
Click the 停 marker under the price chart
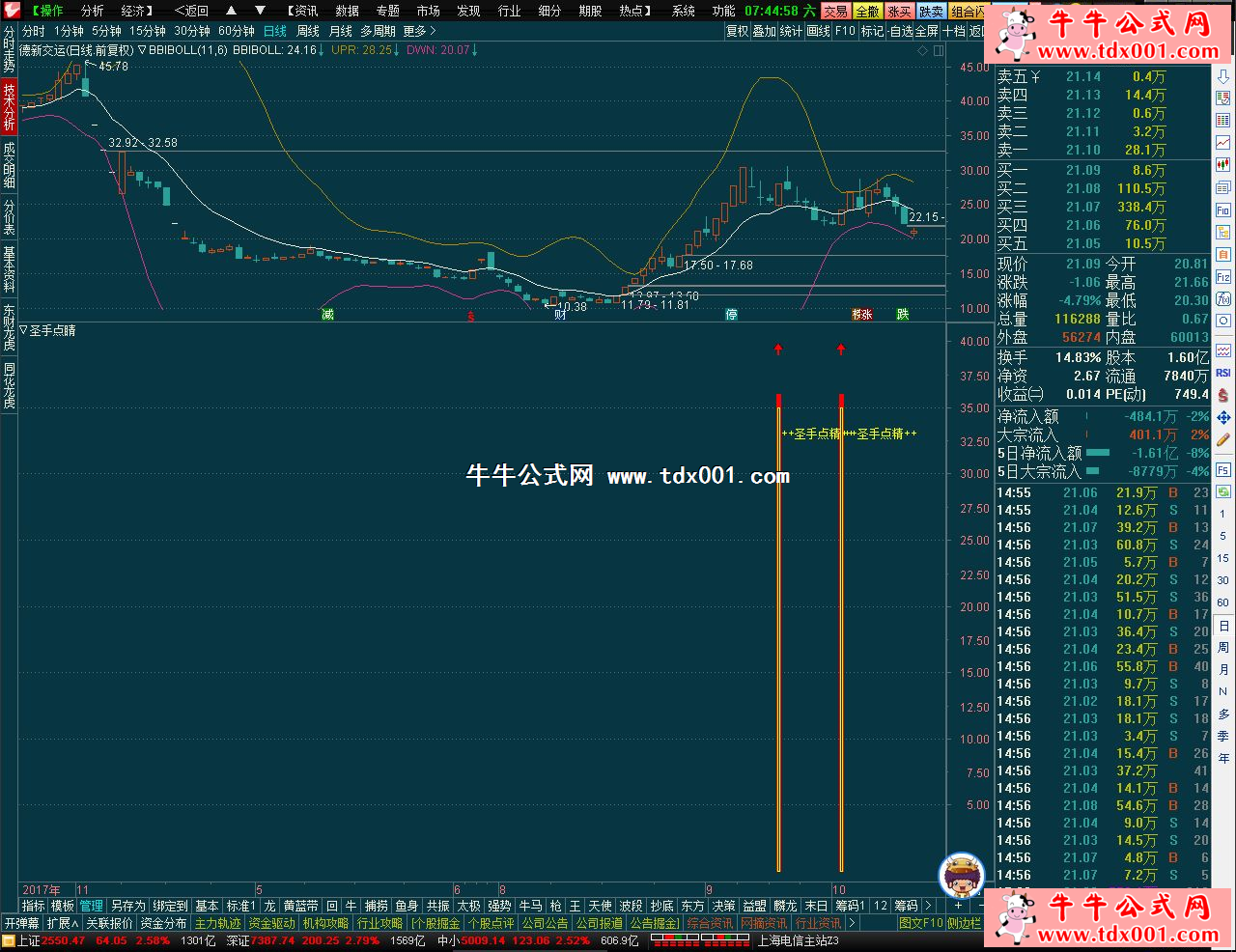coord(732,315)
